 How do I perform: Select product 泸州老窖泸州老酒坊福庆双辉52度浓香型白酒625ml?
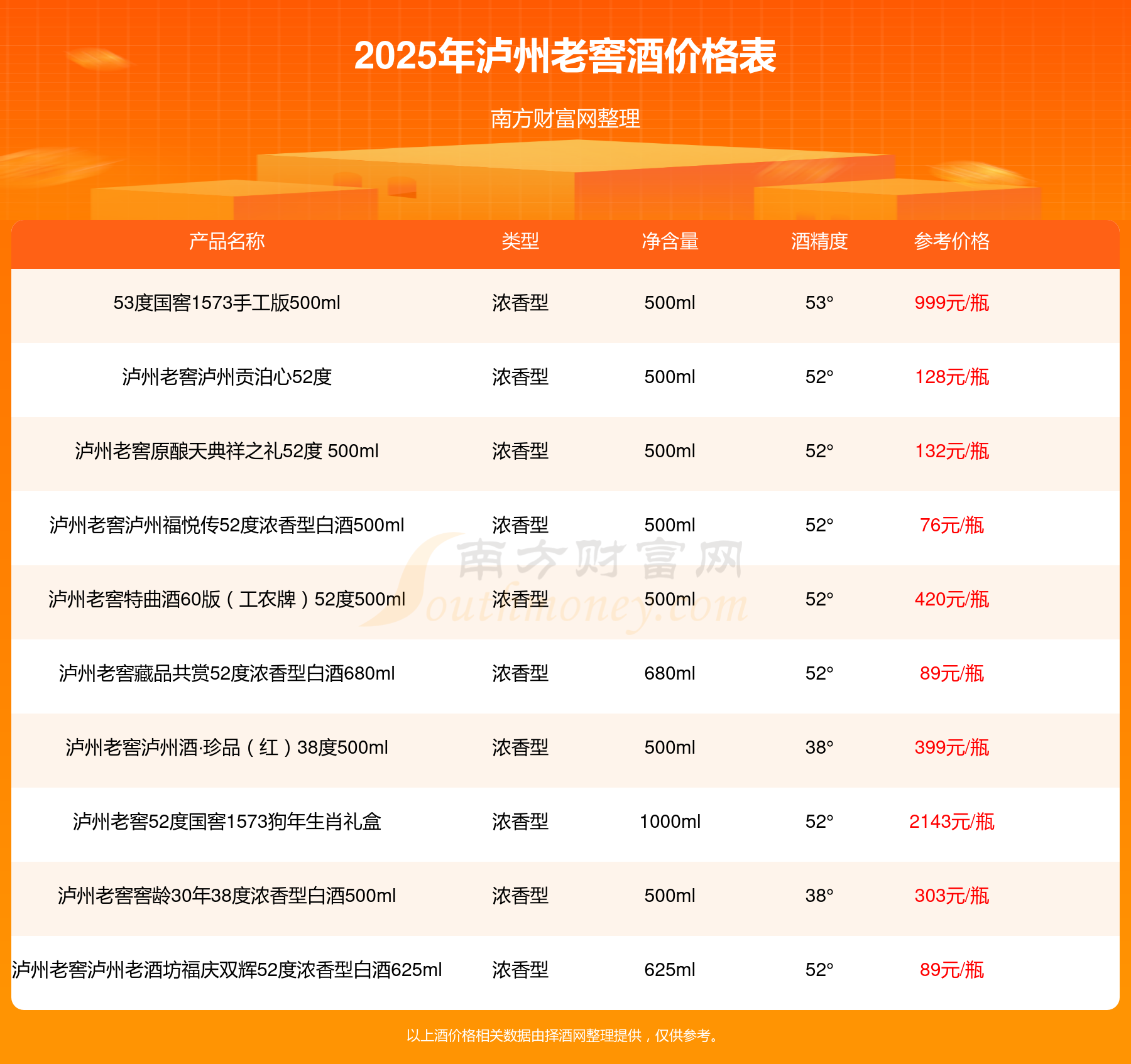tap(227, 970)
